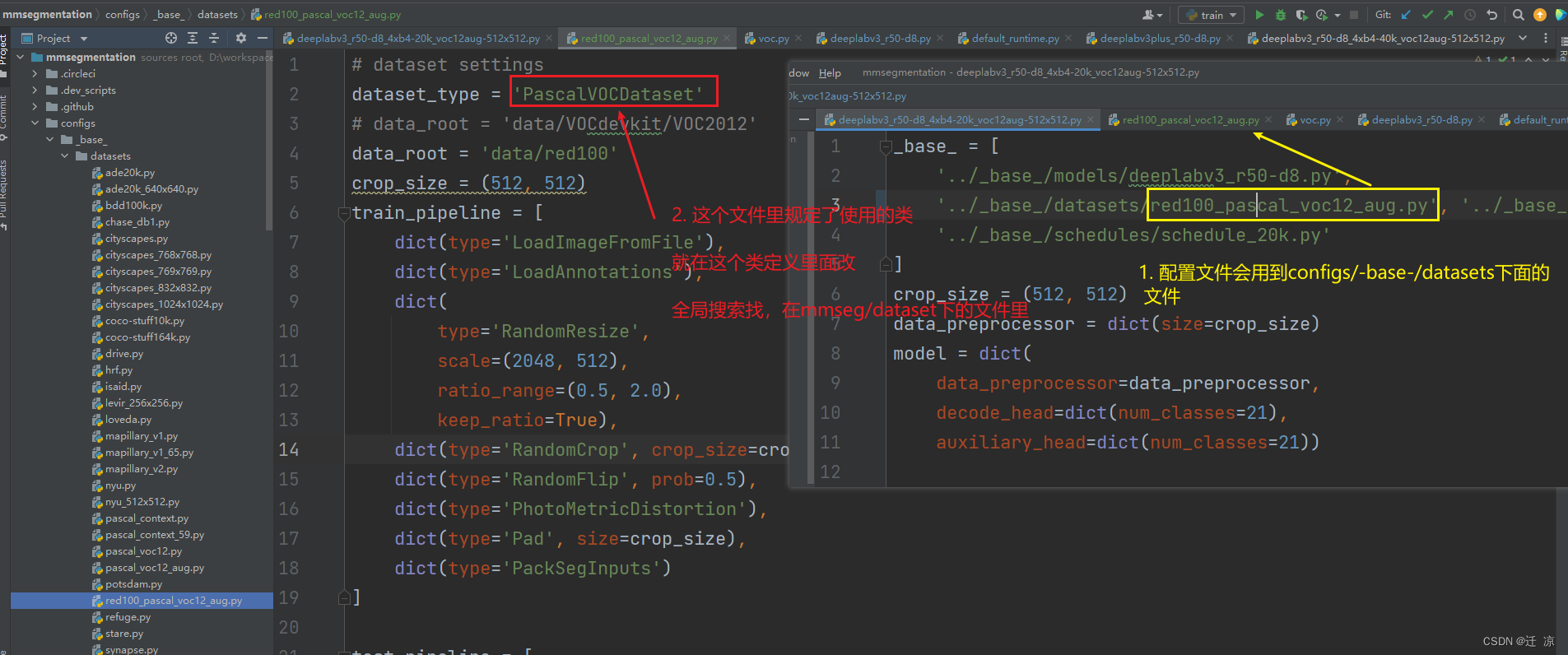Viewport: 1568px width, 655px height.
Task: Show hidden editor tabs chevron
Action: point(1523,38)
